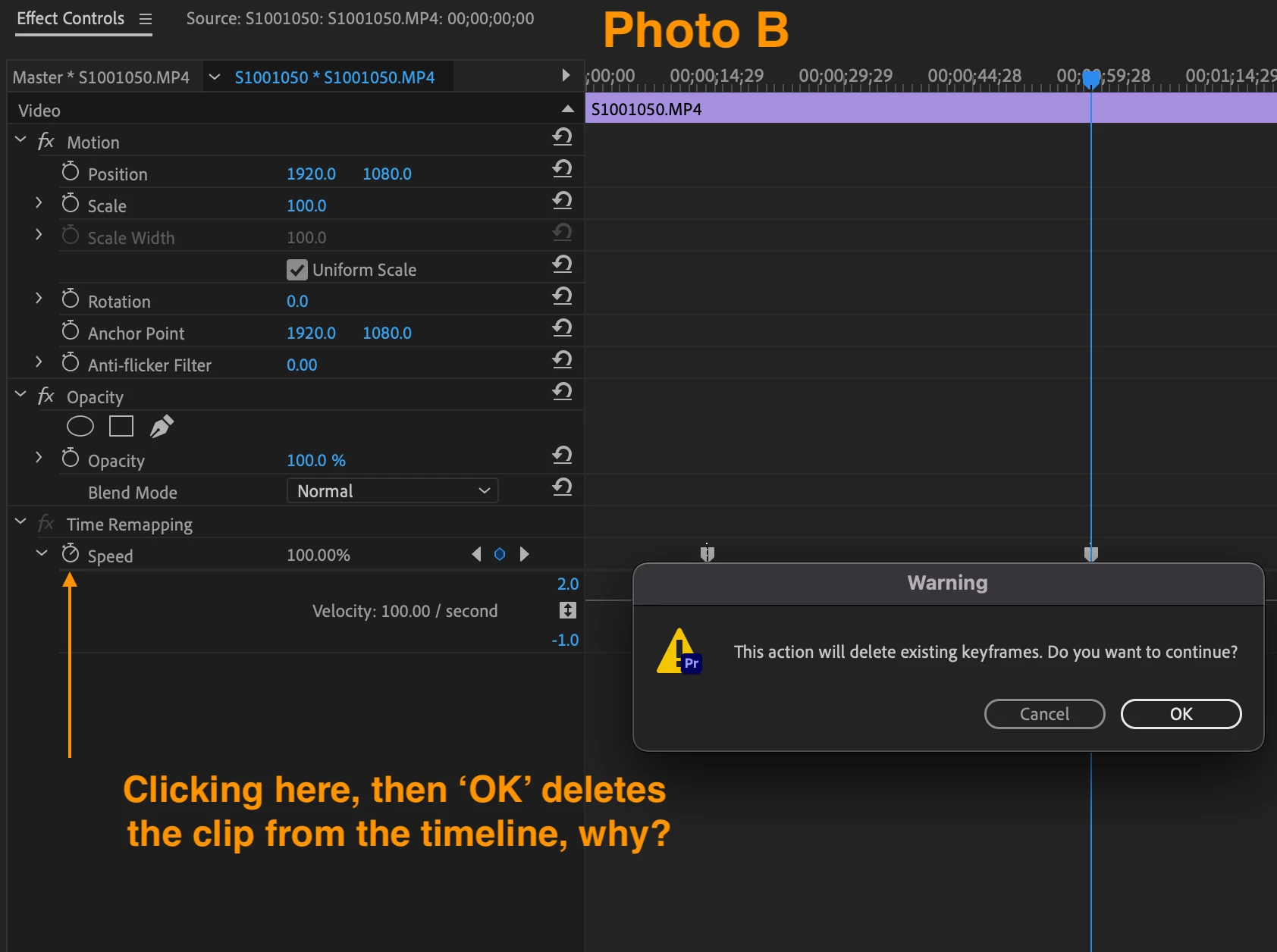Image resolution: width=1277 pixels, height=952 pixels.
Task: Click the play-only-audio arrow next to clip name
Action: [566, 75]
